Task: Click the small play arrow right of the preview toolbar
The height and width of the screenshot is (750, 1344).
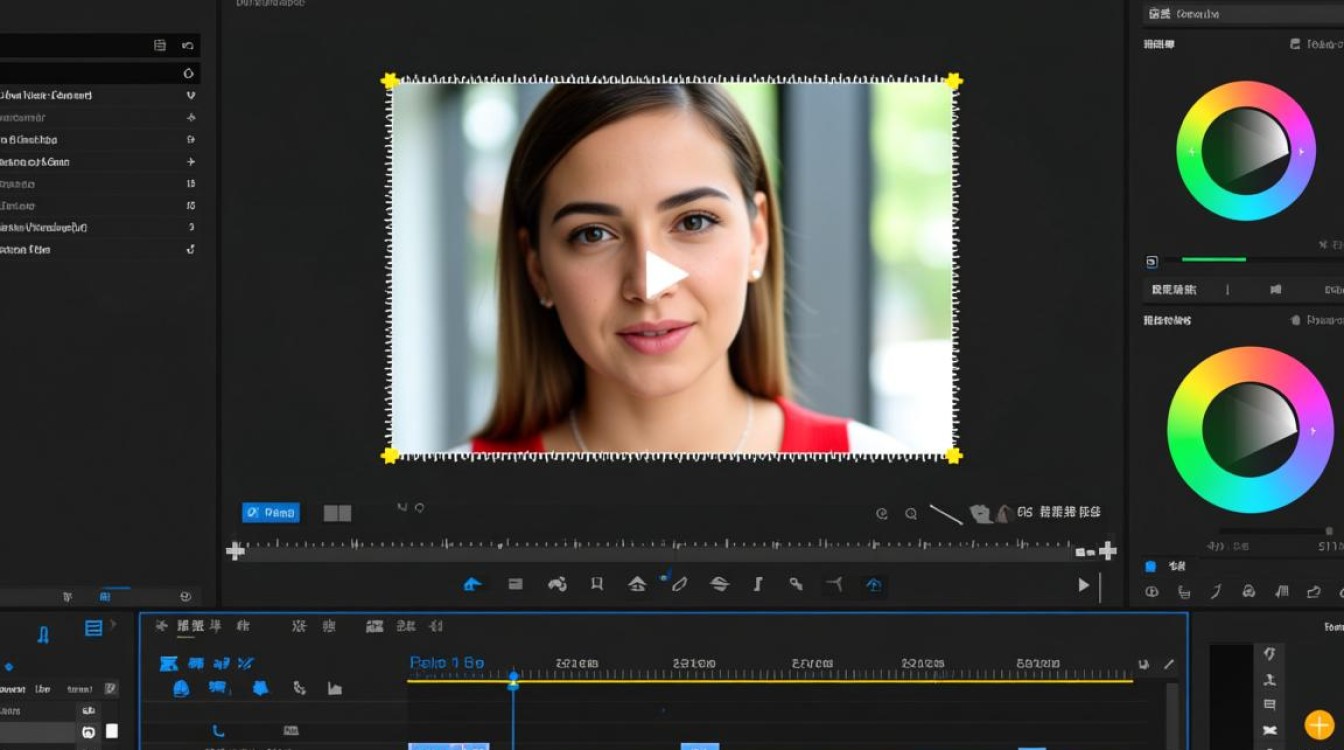Action: tap(1083, 585)
